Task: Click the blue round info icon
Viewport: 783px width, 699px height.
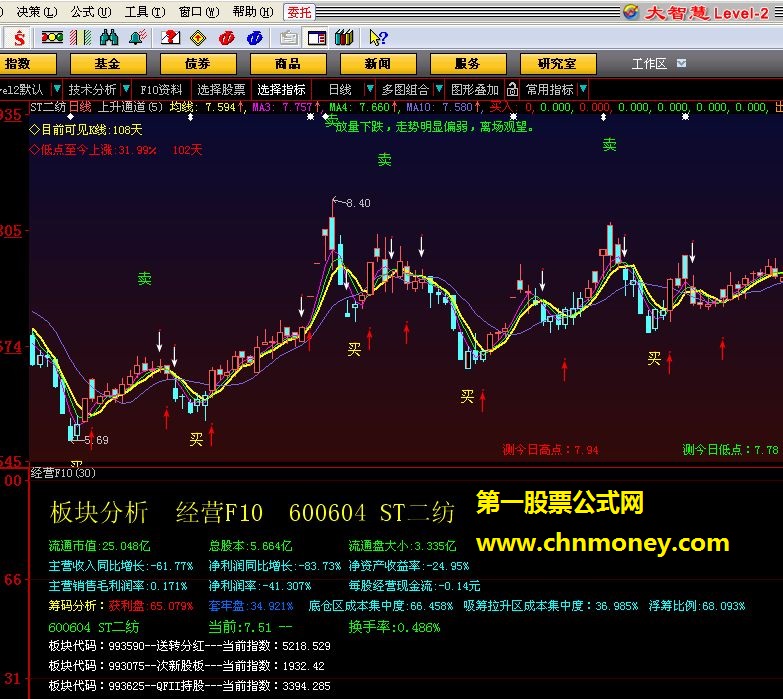Action: [255, 37]
